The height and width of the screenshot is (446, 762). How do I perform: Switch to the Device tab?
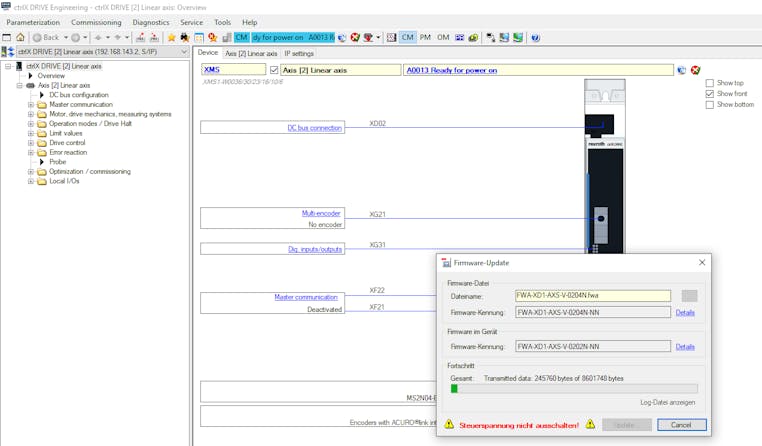click(208, 52)
